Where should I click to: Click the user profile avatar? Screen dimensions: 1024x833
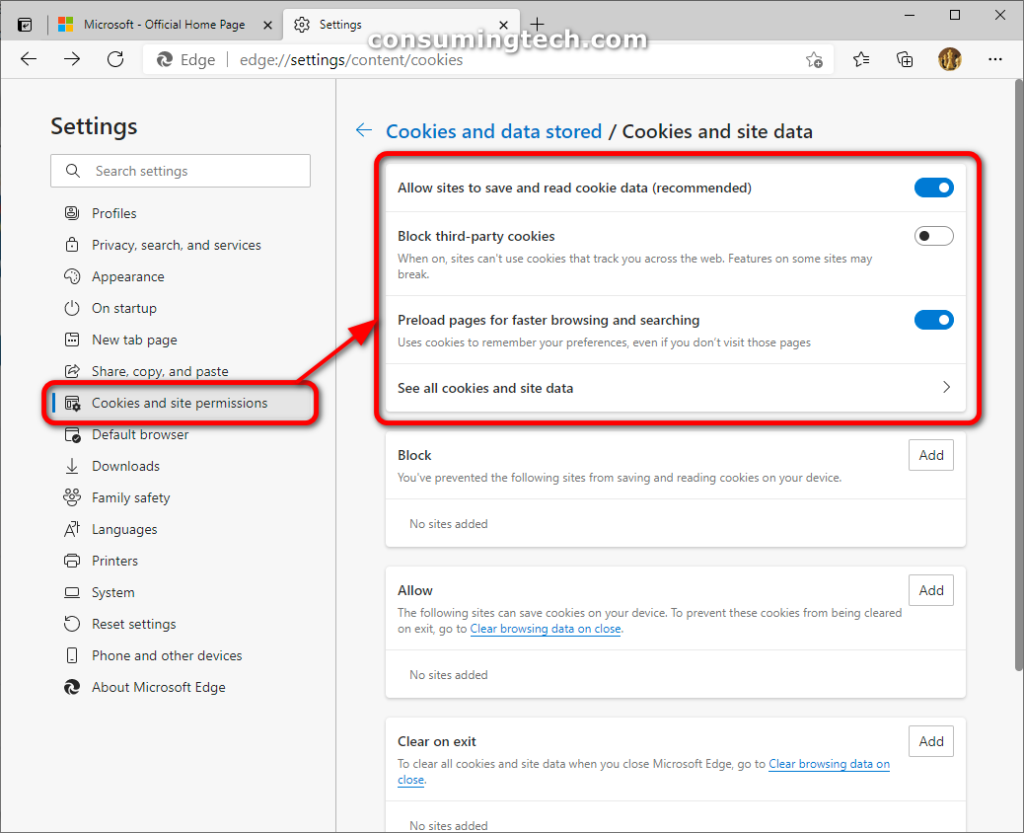(x=950, y=59)
